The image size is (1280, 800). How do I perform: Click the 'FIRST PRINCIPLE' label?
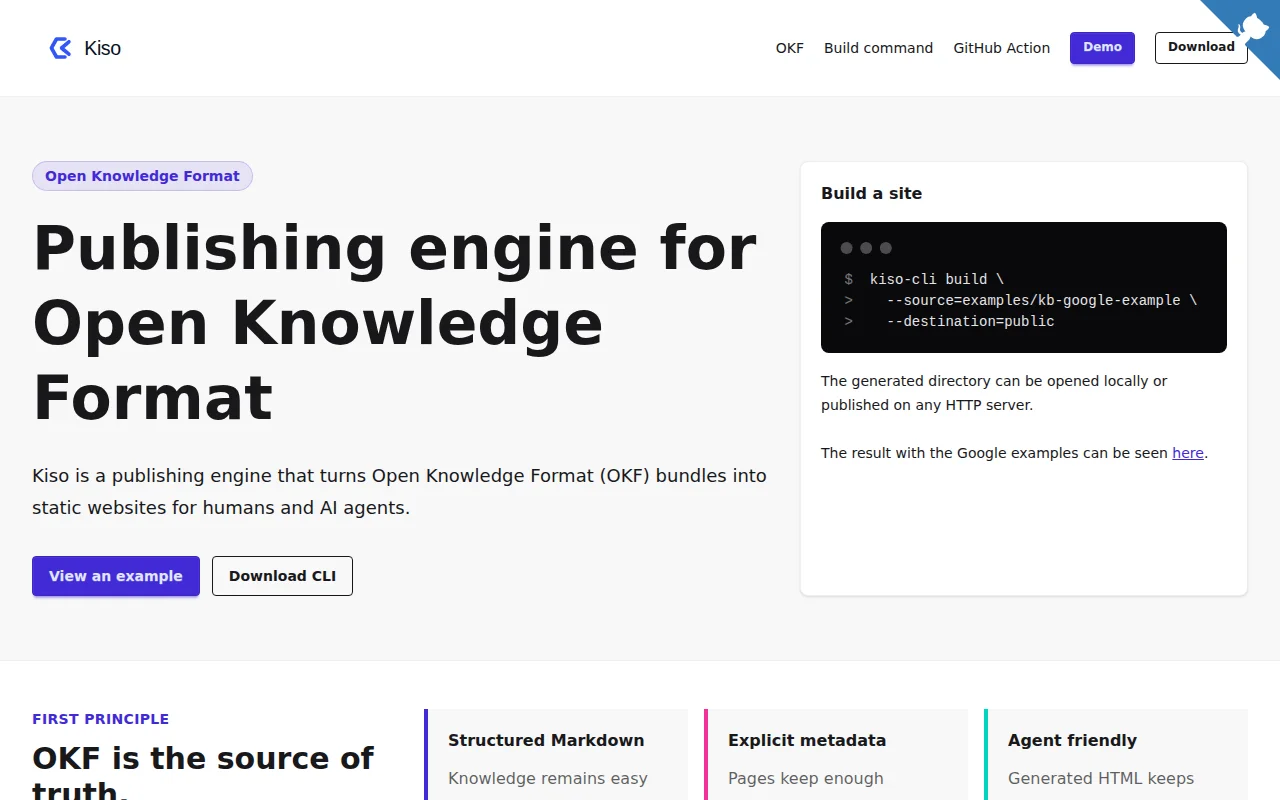pyautogui.click(x=100, y=719)
